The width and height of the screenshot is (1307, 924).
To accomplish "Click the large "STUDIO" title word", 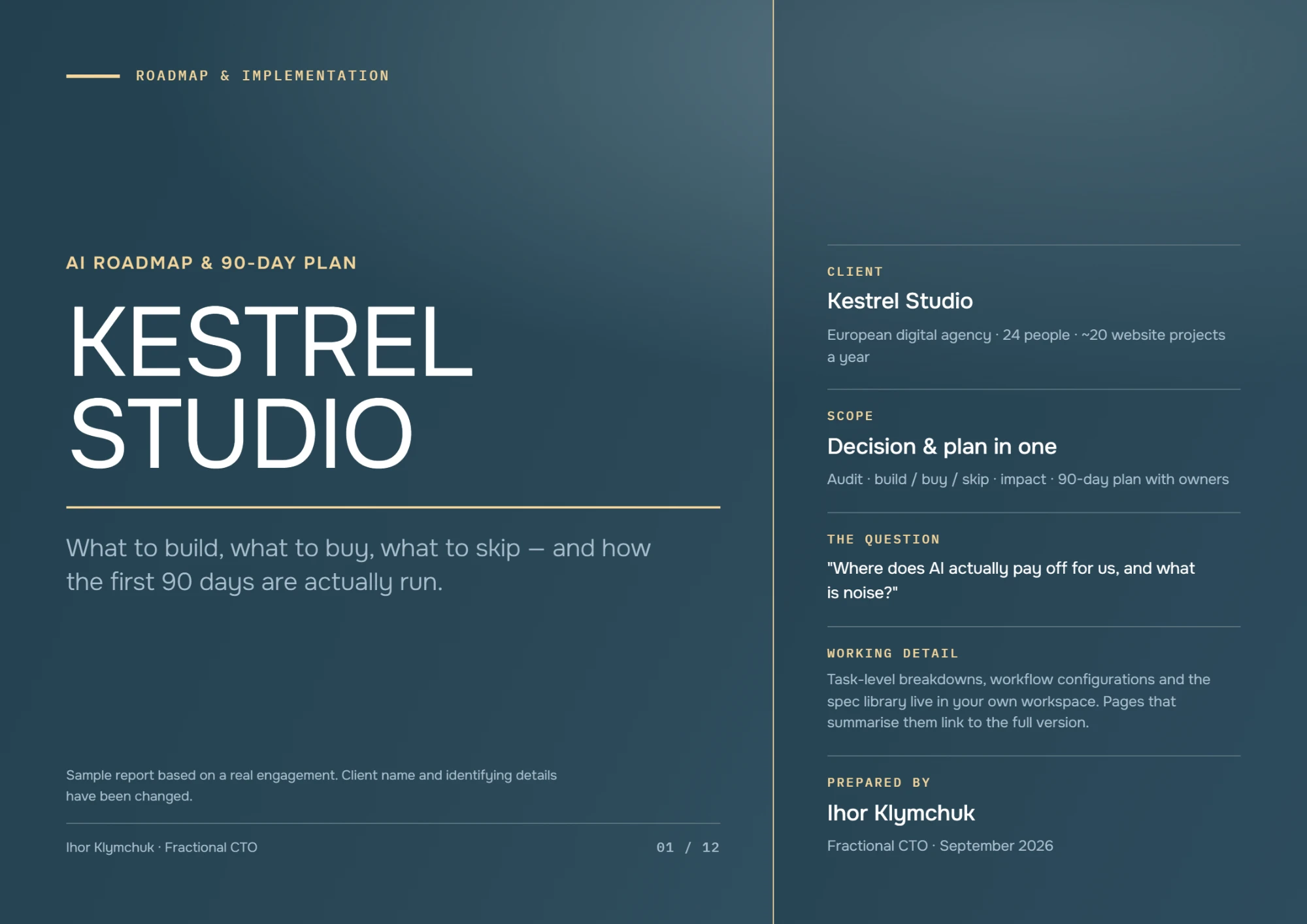I will pos(241,433).
